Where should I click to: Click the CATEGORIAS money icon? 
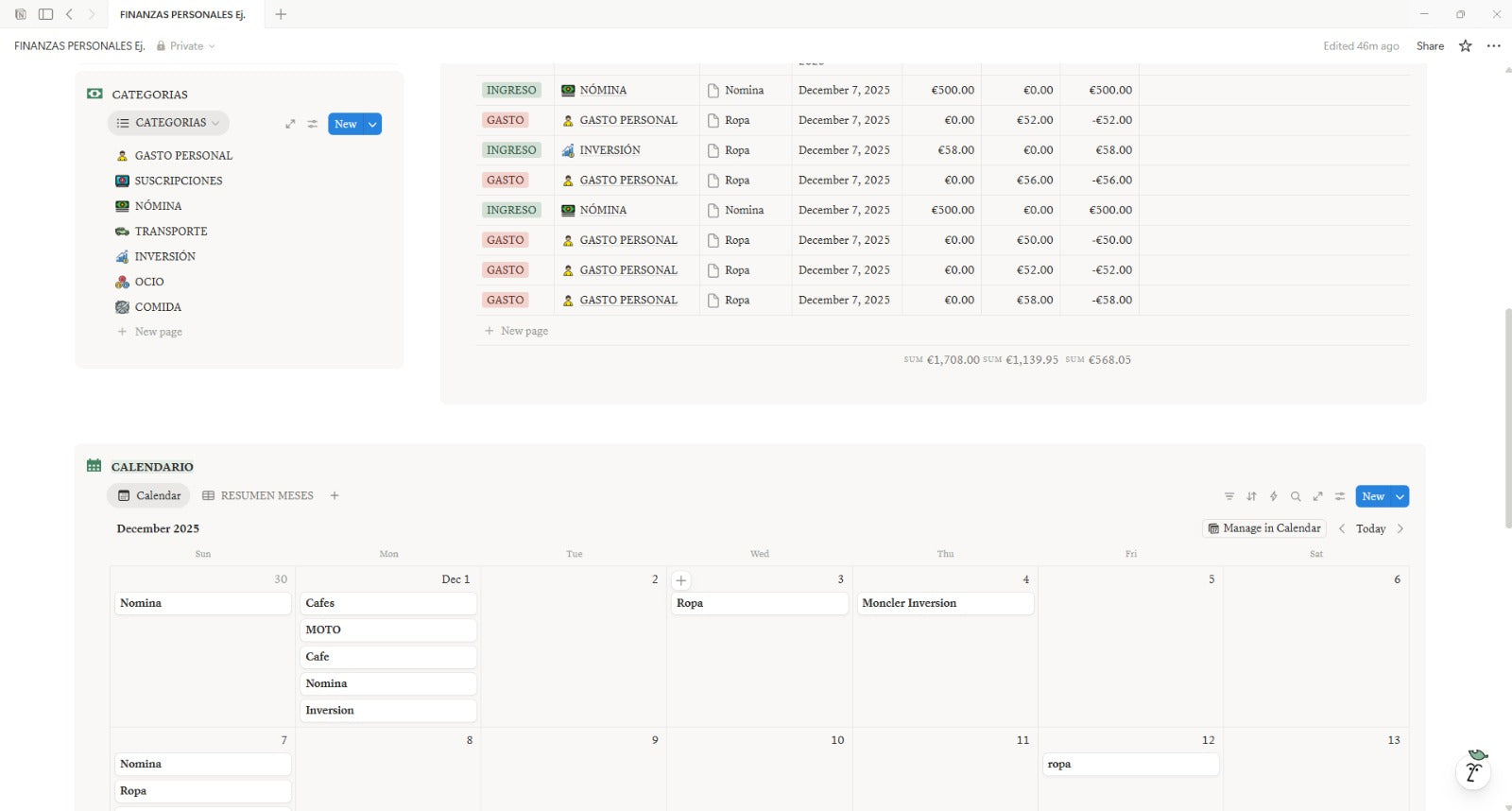point(94,94)
